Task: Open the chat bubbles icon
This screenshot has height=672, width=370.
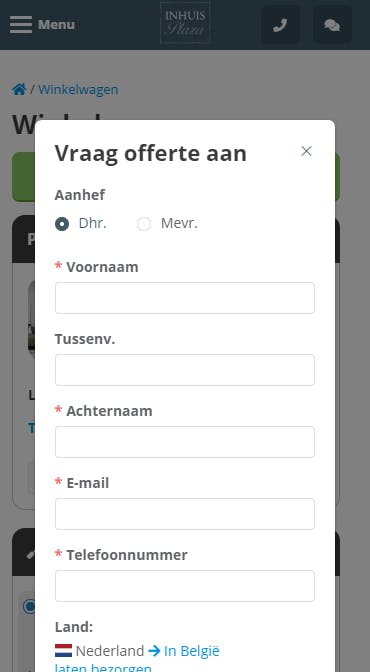Action: (332, 25)
